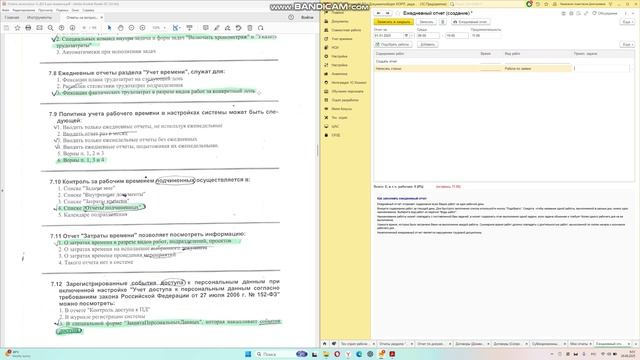Click the page number field in Acrobat

pyautogui.click(x=84, y=28)
